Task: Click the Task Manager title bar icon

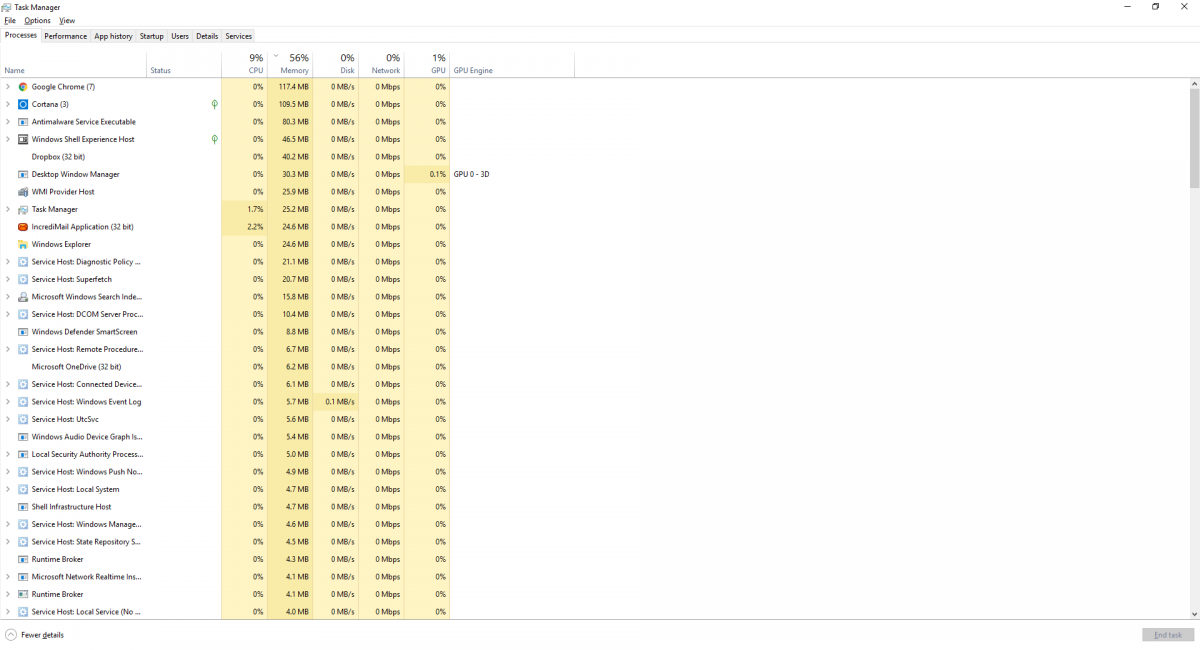Action: click(x=8, y=7)
